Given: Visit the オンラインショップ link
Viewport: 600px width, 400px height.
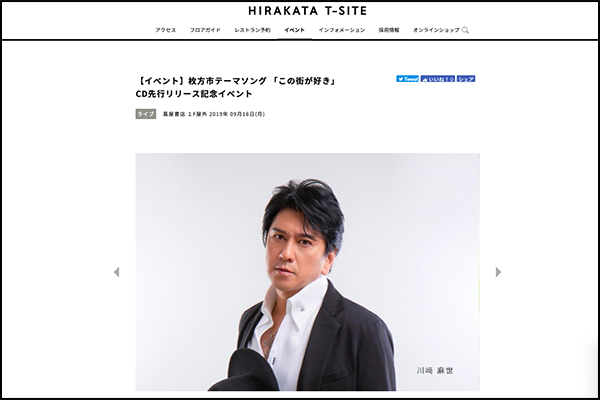Looking at the screenshot, I should 436,30.
